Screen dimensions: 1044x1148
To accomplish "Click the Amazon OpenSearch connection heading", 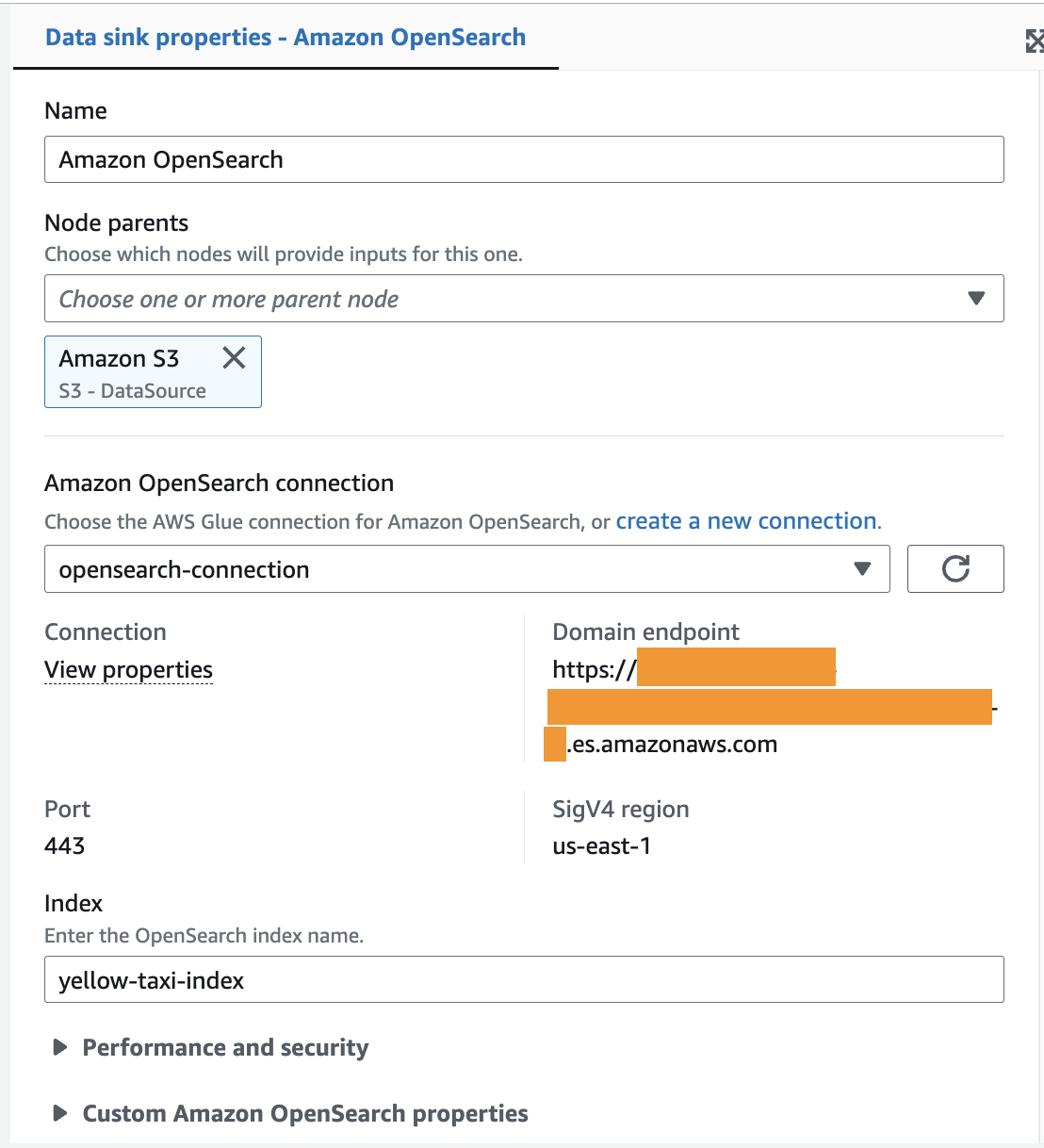I will coord(219,483).
